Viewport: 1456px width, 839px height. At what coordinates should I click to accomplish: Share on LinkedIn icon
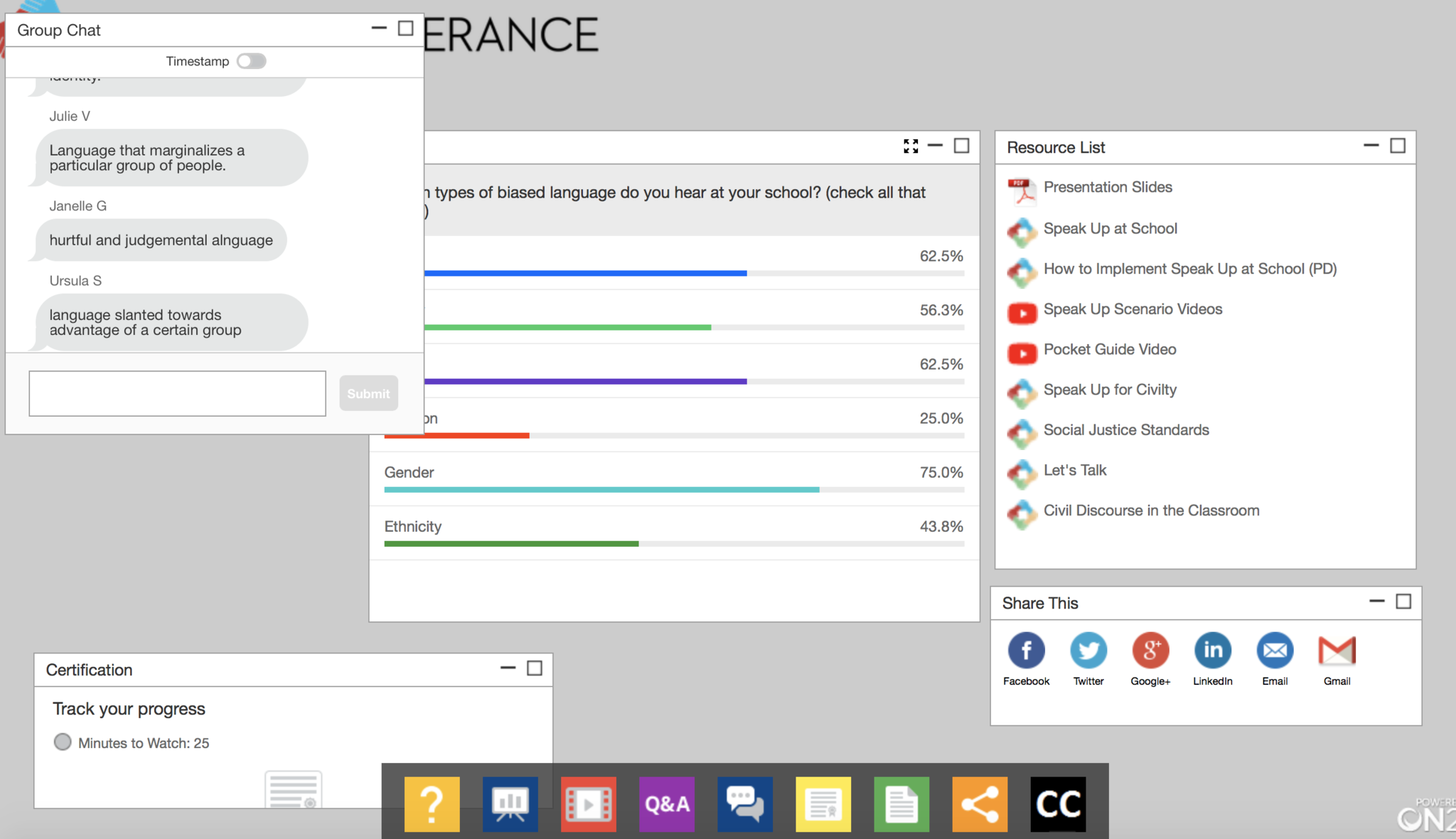pyautogui.click(x=1212, y=651)
